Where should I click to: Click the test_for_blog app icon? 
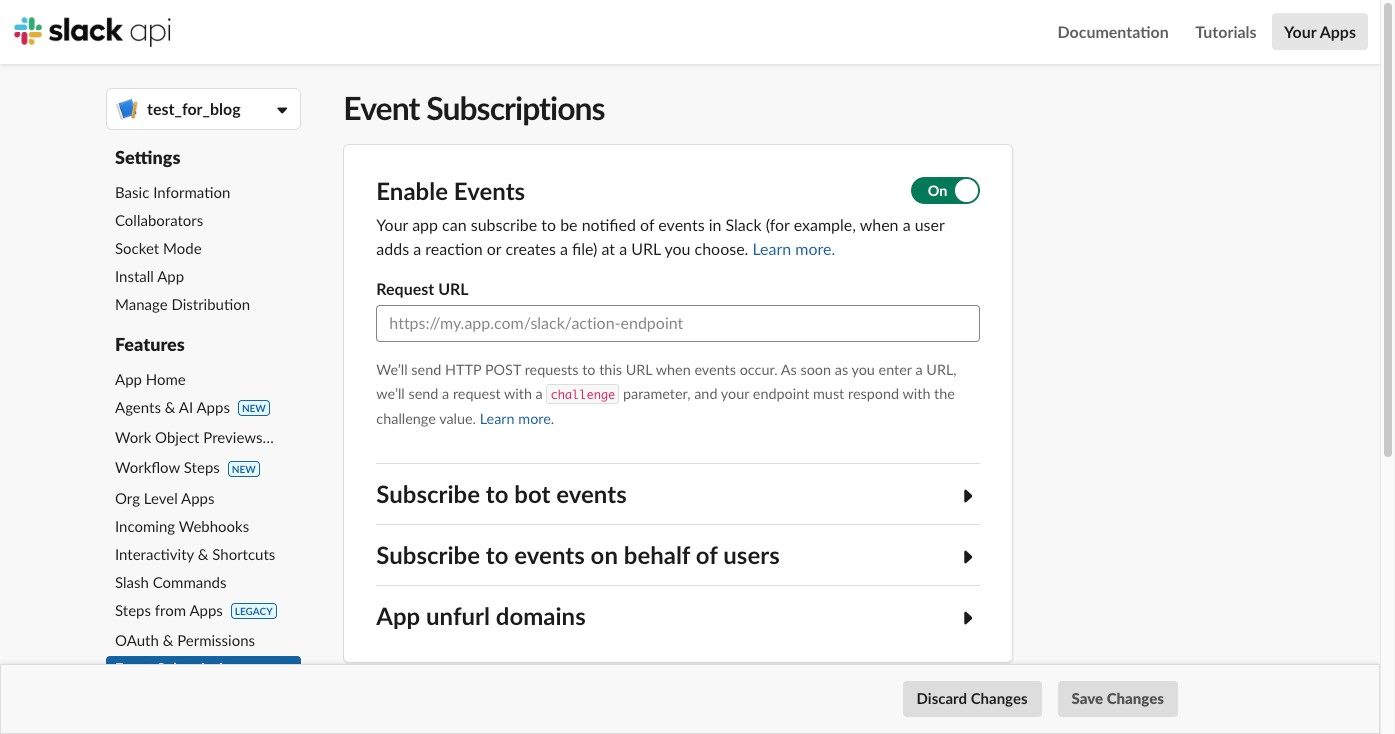(127, 109)
